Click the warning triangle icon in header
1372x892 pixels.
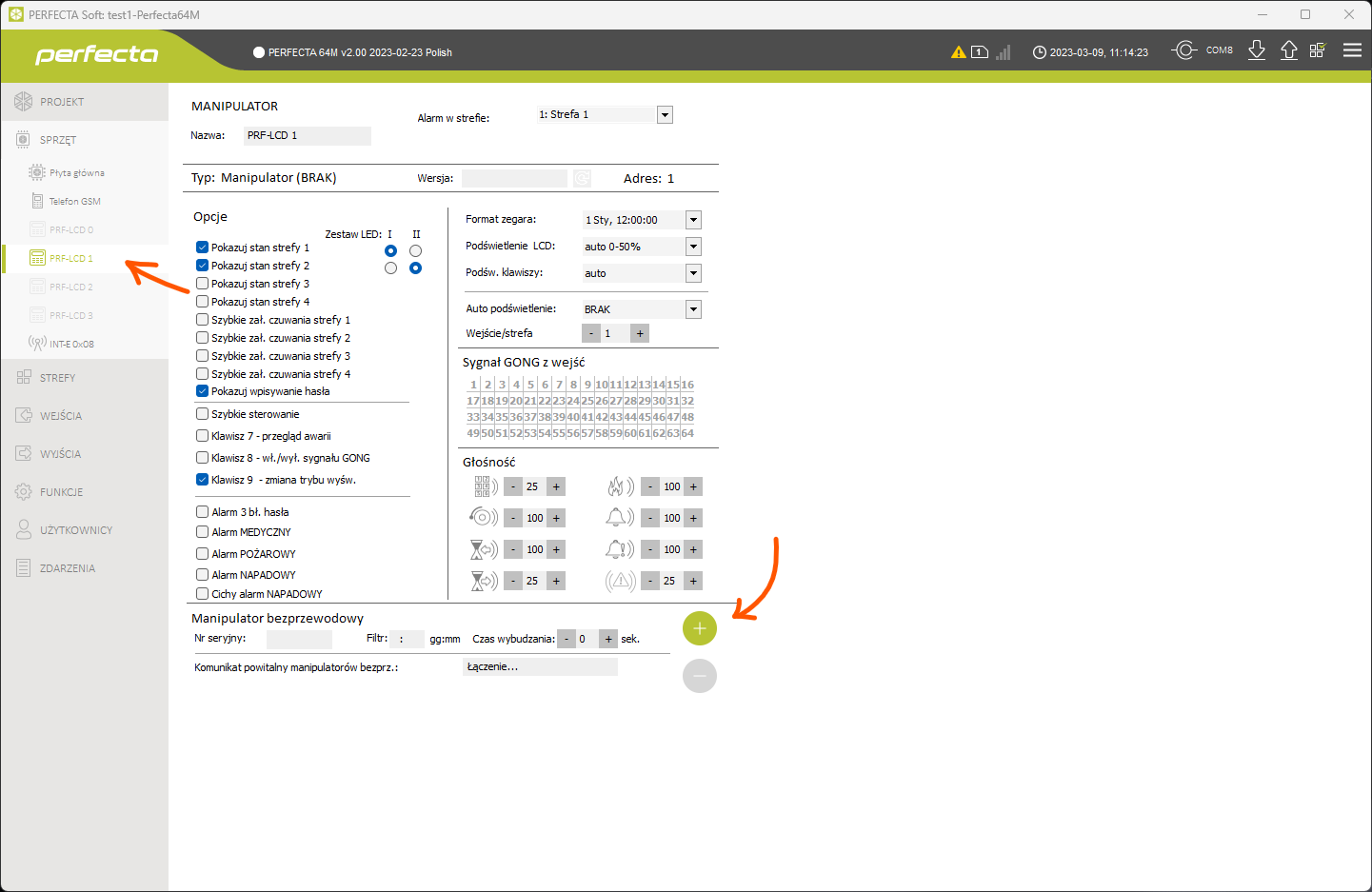(958, 52)
